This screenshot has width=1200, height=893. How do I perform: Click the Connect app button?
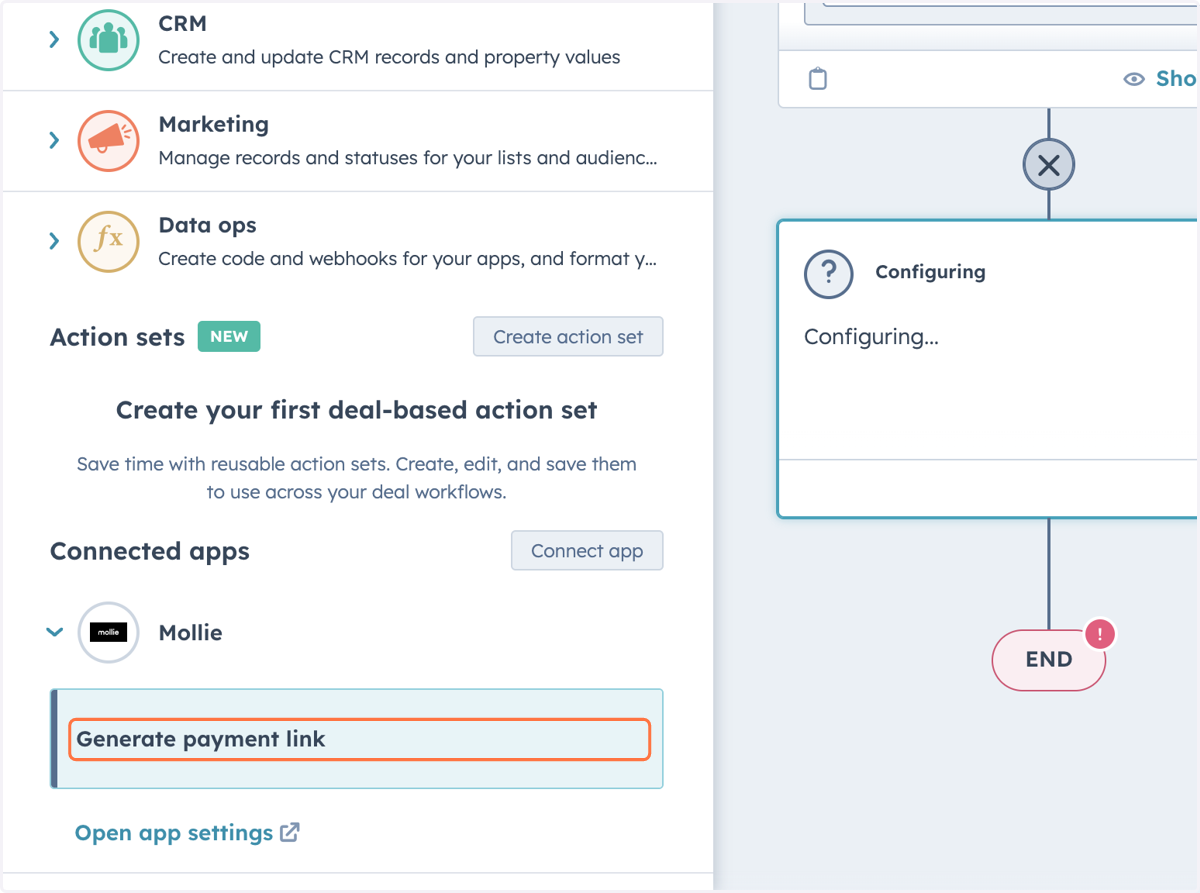pos(587,551)
